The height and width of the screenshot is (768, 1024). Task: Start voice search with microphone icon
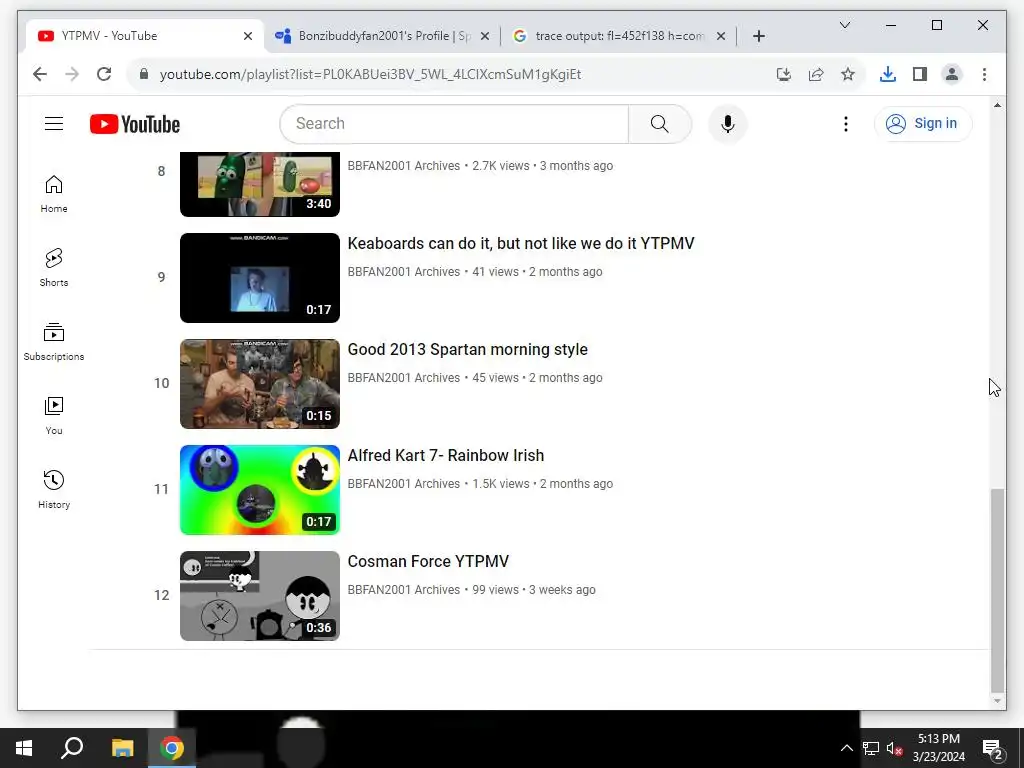coord(728,124)
